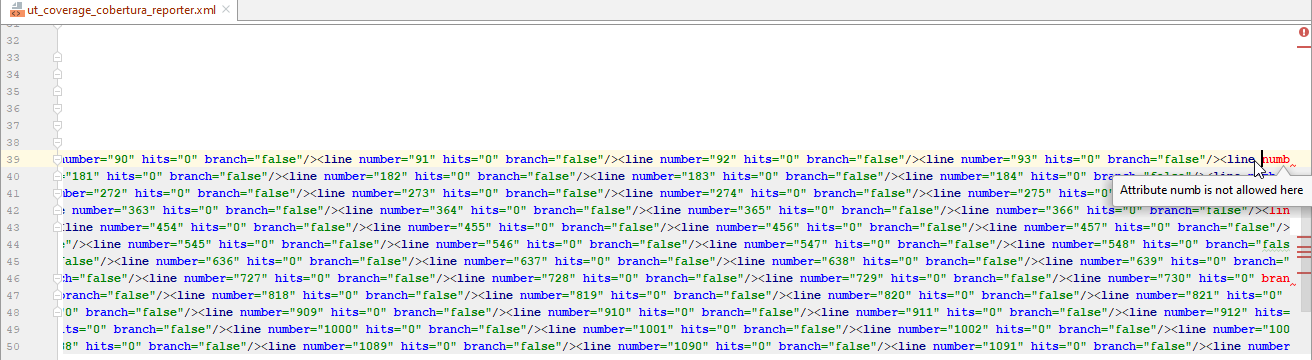Screen dimensions: 1312x360
Task: Click the error stripe marks near line 44
Action: coord(1304,247)
